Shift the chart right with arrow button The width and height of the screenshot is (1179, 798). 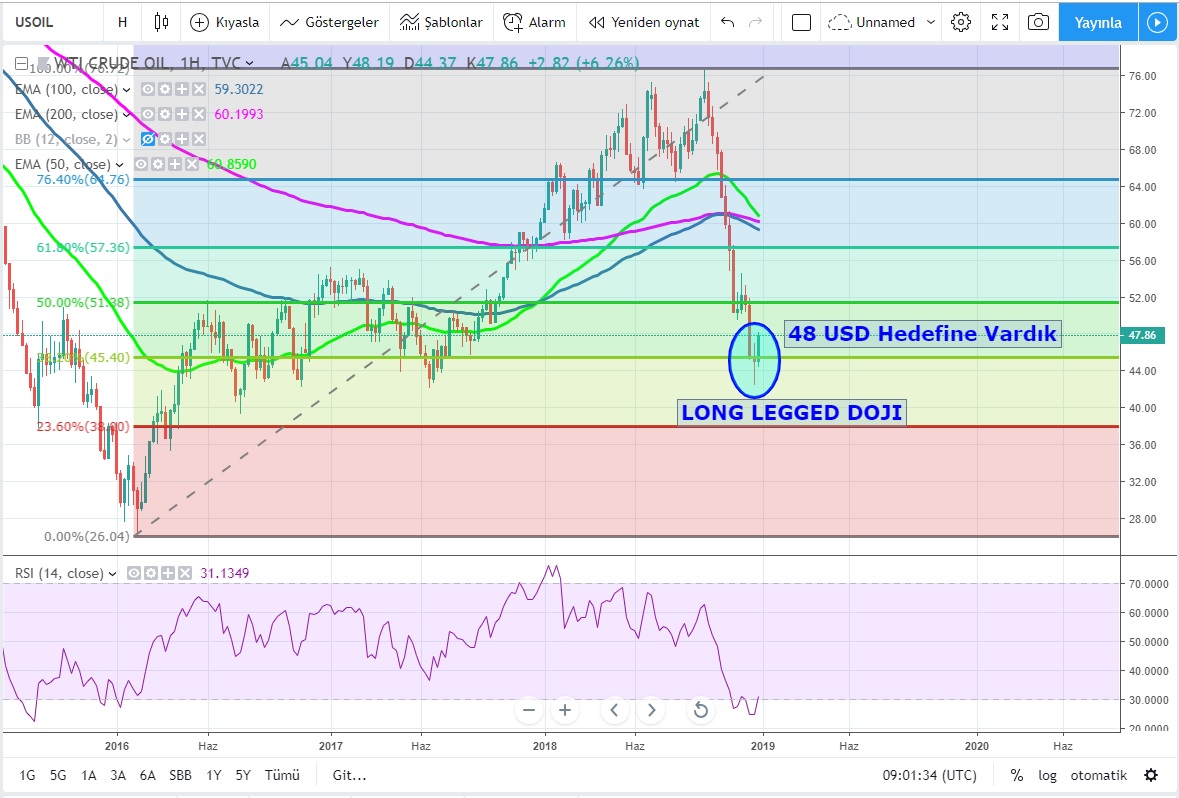(651, 710)
